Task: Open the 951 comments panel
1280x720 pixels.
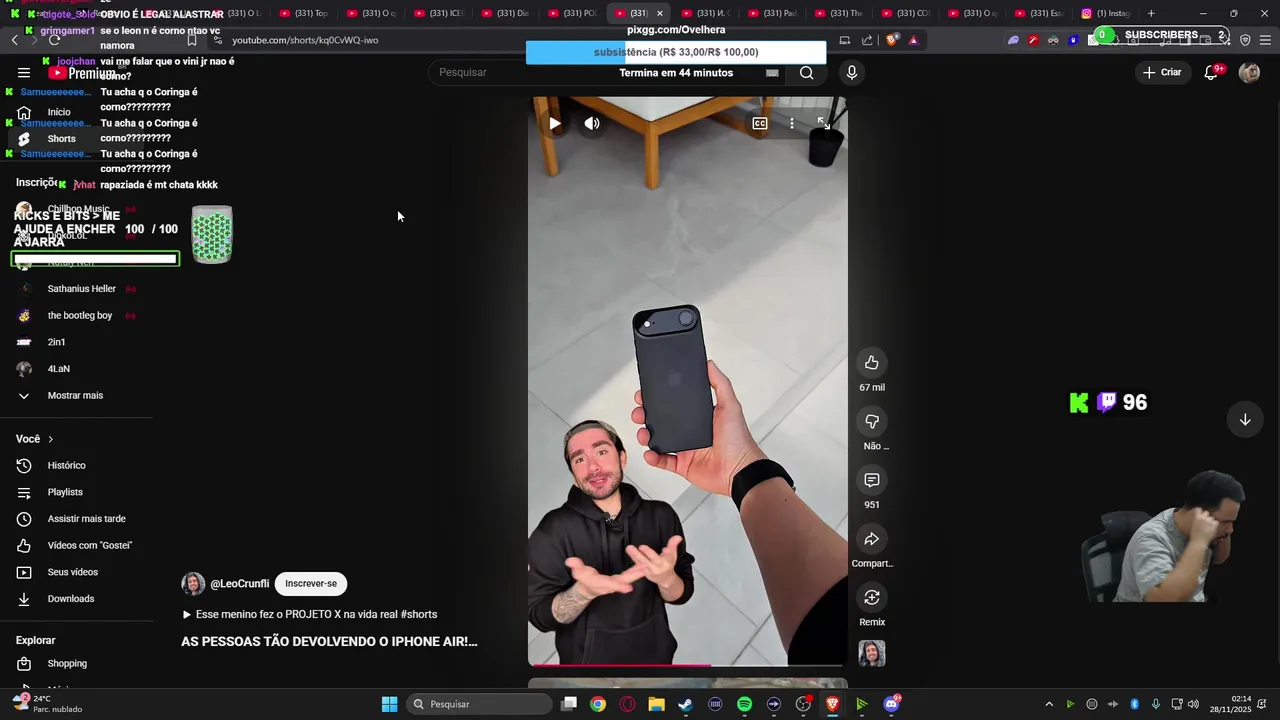Action: [872, 480]
